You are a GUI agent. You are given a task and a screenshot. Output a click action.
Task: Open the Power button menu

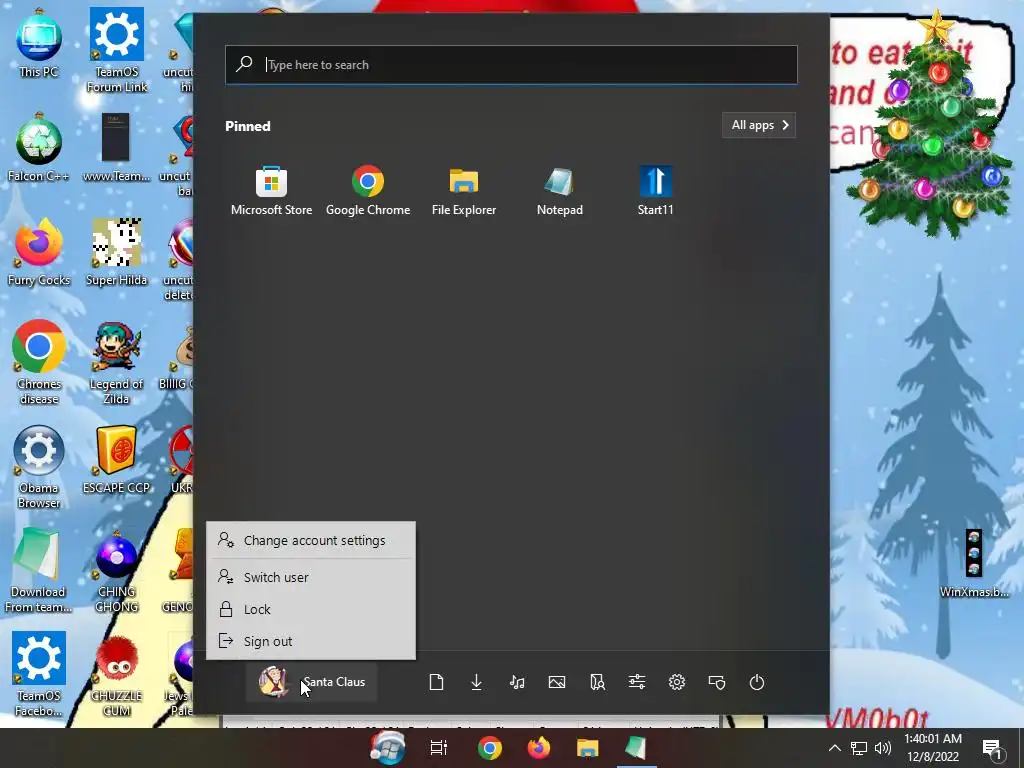click(x=757, y=682)
